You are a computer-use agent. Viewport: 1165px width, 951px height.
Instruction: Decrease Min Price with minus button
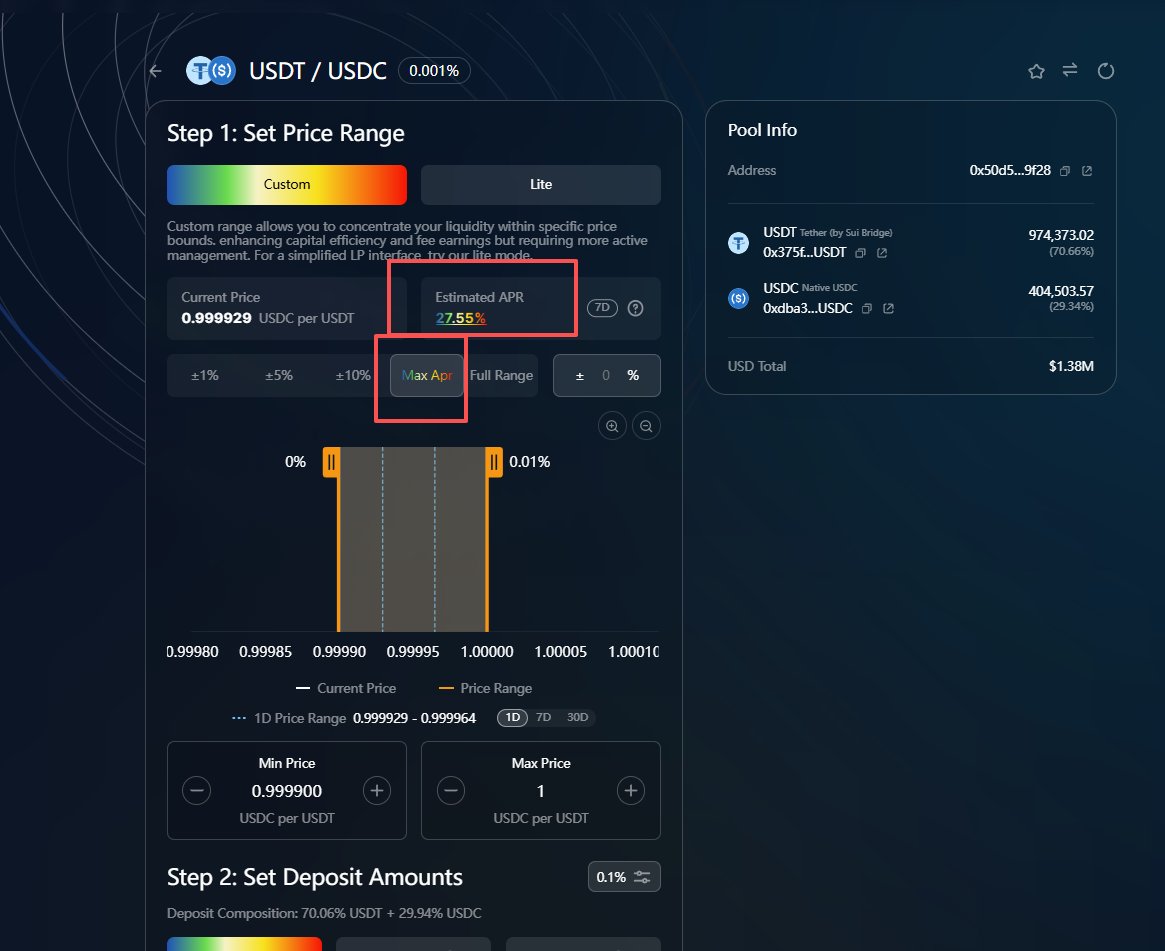point(197,791)
